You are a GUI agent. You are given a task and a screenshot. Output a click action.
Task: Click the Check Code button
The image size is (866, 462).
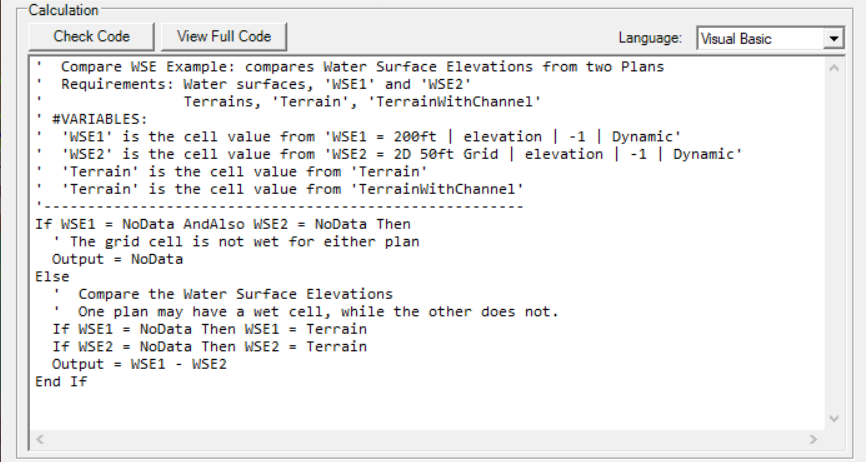[x=90, y=36]
